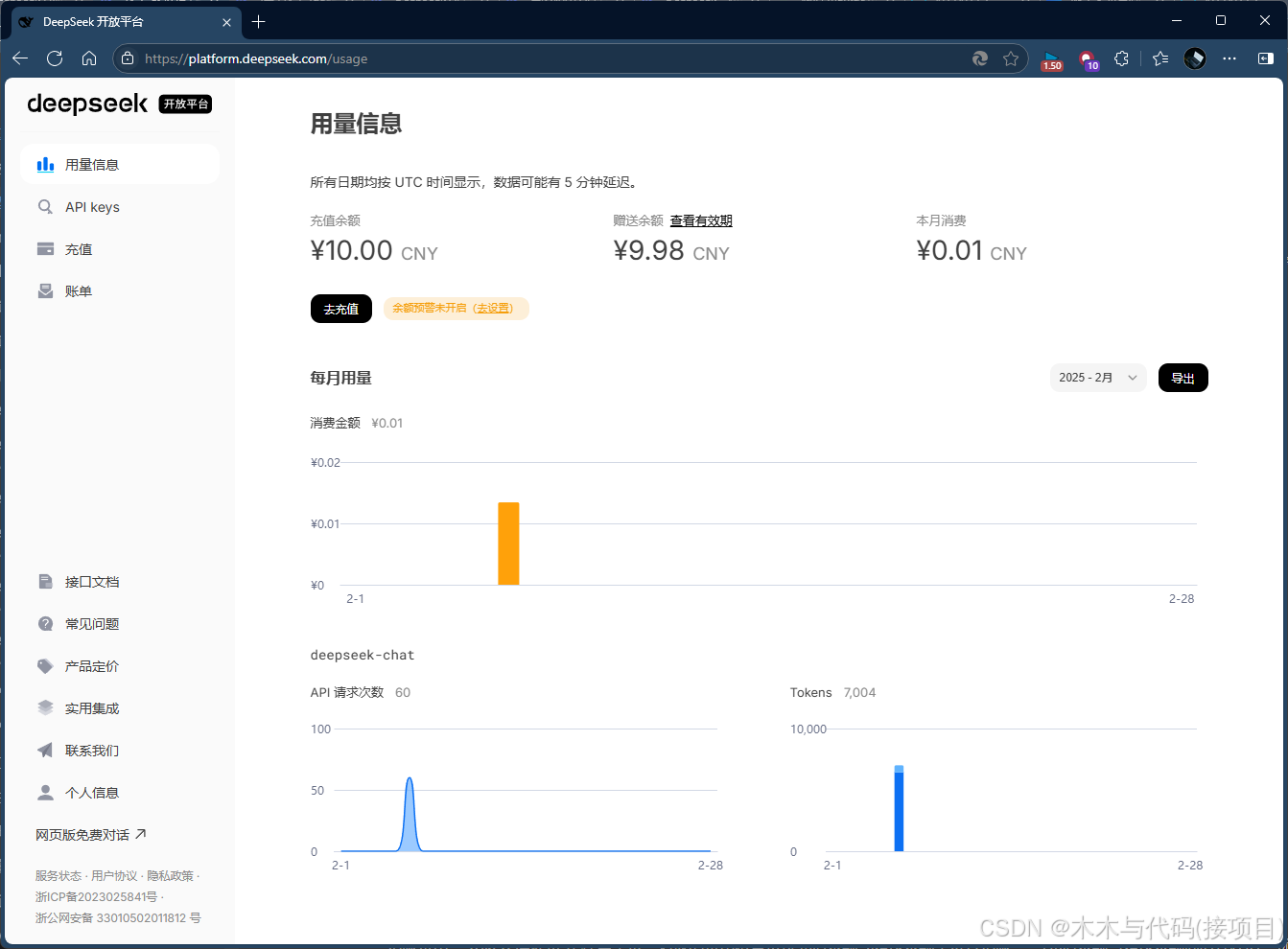Image resolution: width=1288 pixels, height=949 pixels.
Task: Click the blue Tokens bar in chart
Action: pos(899,810)
